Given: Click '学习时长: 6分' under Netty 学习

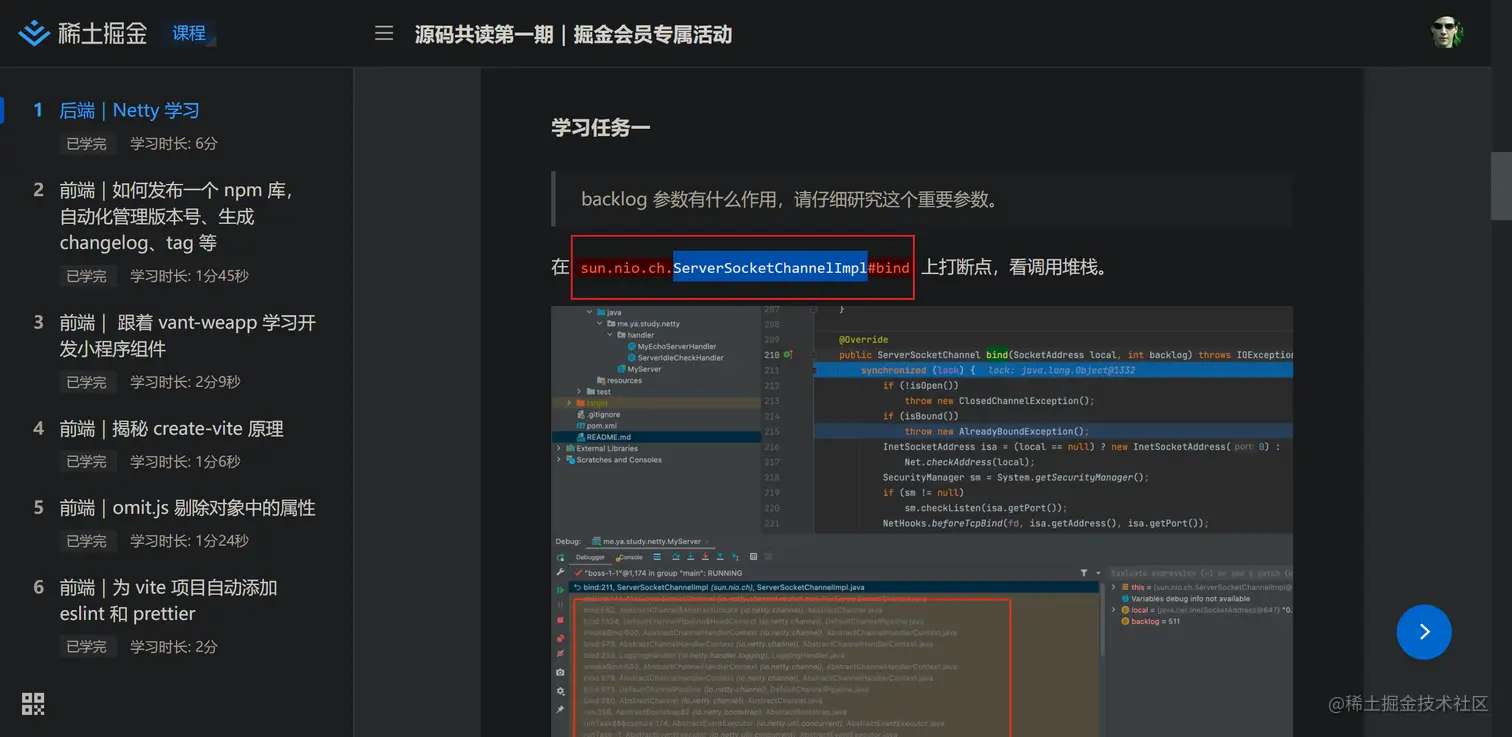Looking at the screenshot, I should click(x=173, y=144).
